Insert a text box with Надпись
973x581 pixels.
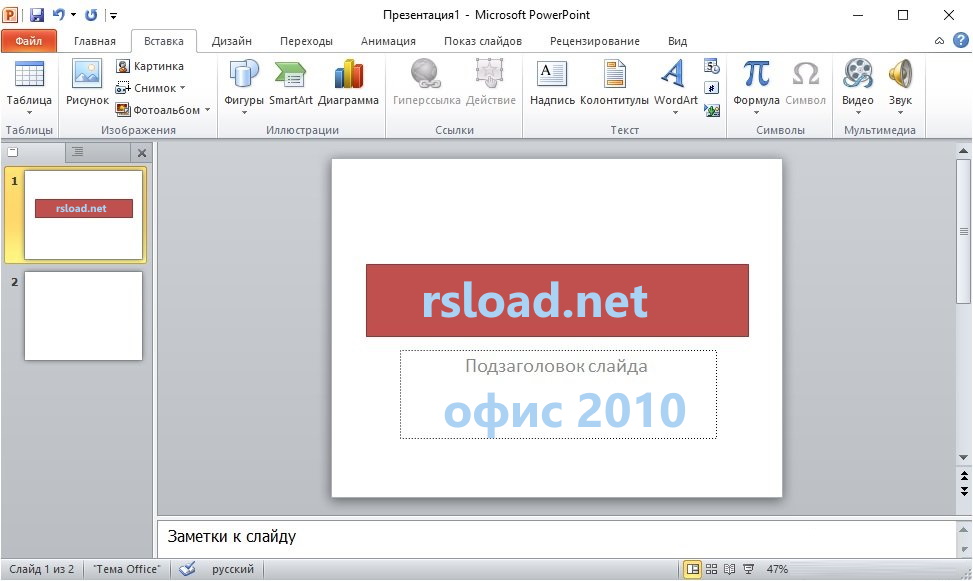tap(552, 83)
